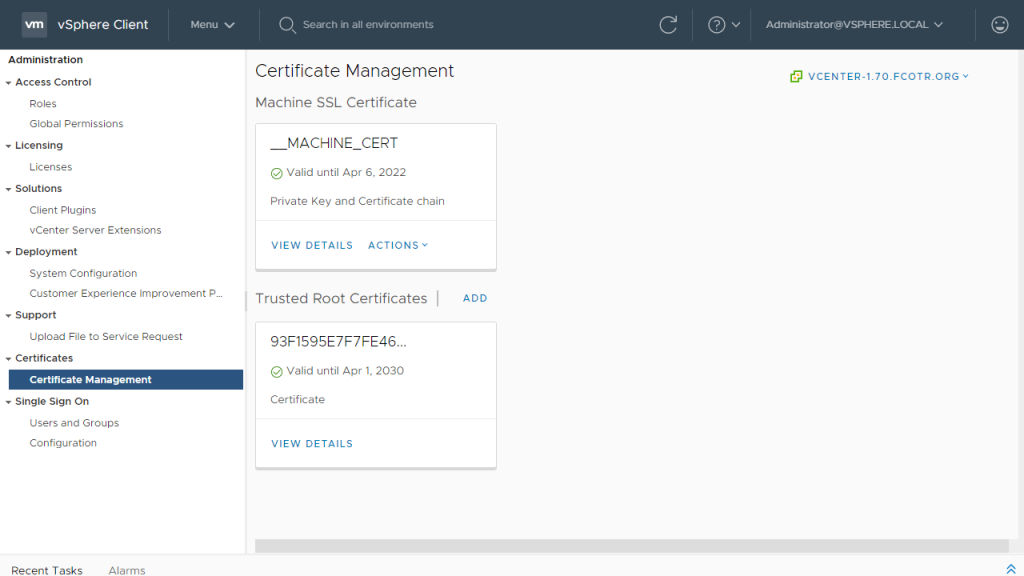Click the green valid checkmark on __MACHINE_CERT
Viewport: 1024px width, 576px height.
point(277,173)
